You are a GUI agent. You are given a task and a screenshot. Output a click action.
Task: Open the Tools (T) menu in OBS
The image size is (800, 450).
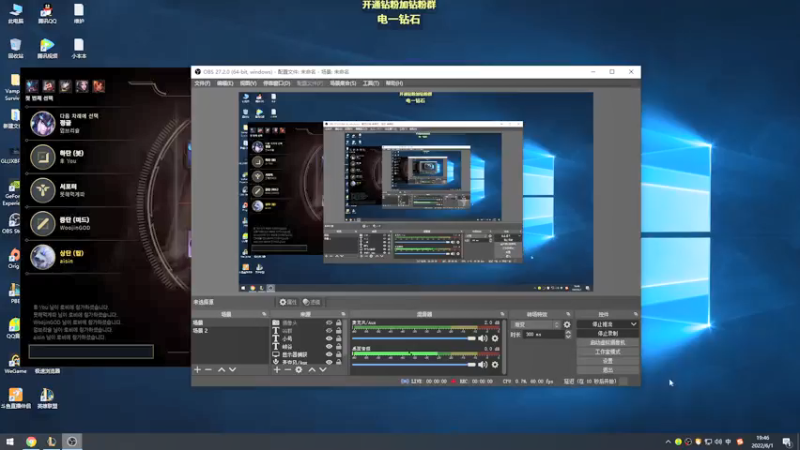tap(371, 83)
